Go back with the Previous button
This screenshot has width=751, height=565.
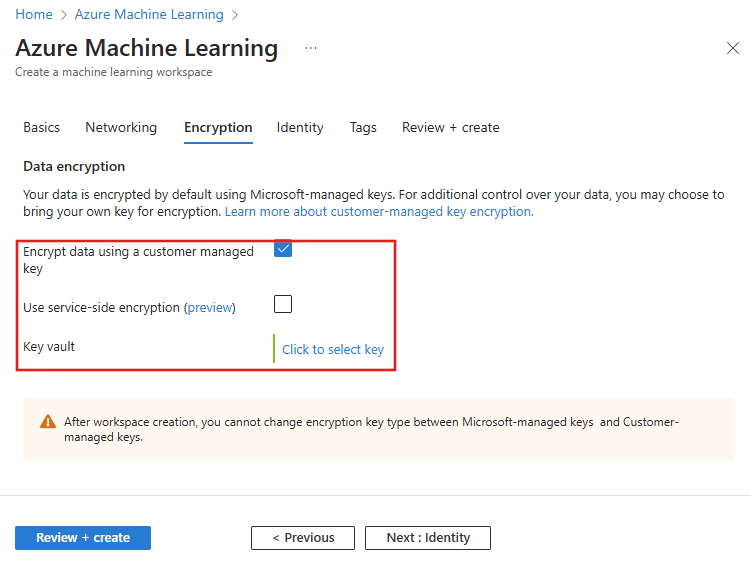[x=303, y=538]
